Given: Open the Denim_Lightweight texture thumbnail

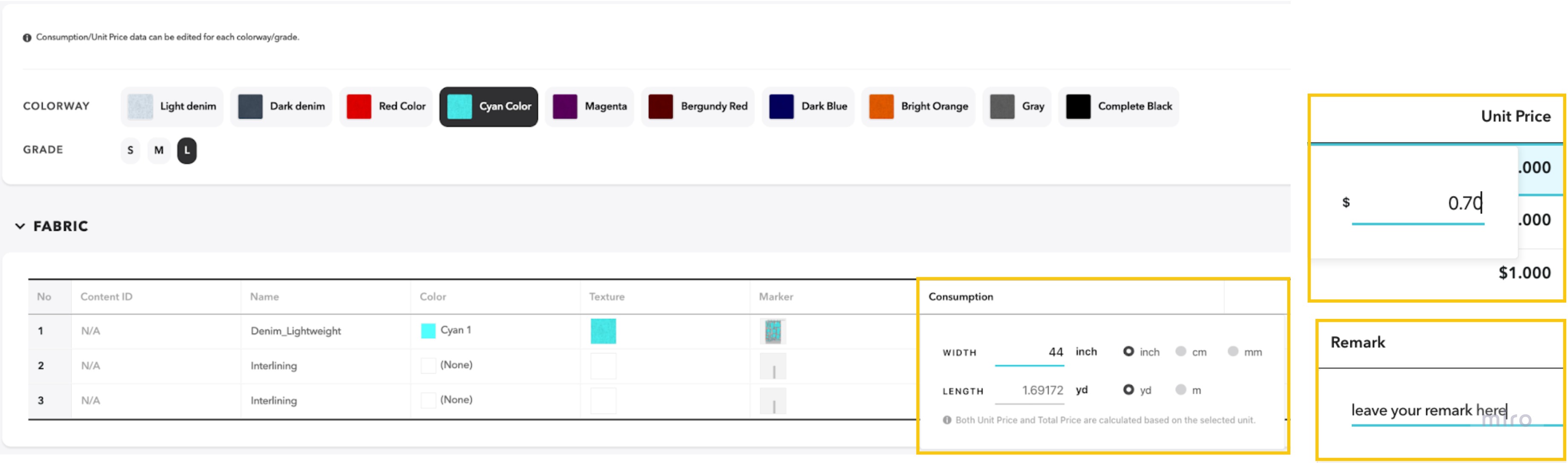Looking at the screenshot, I should 603,331.
